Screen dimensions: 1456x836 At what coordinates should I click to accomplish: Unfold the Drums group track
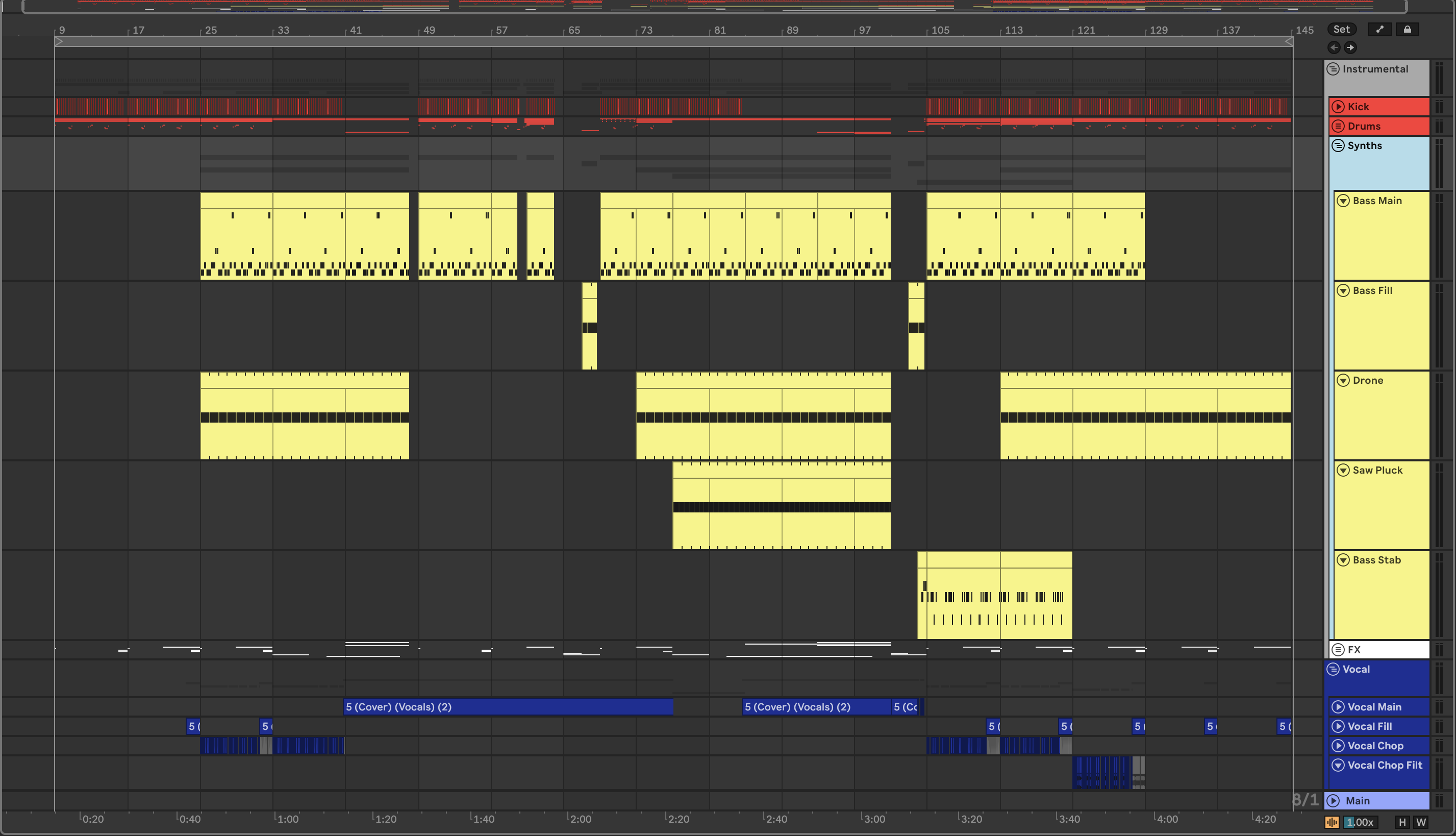pos(1338,126)
